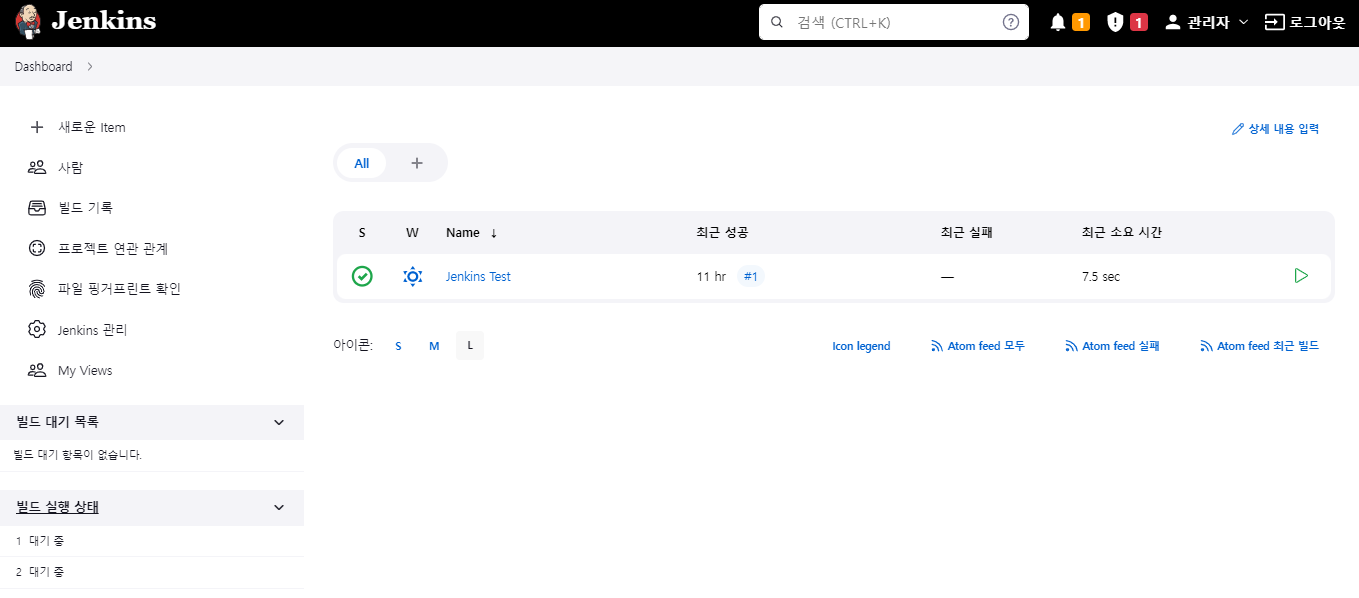This screenshot has height=598, width=1359.
Task: Sort by 최근 성공 column header
Action: [722, 232]
